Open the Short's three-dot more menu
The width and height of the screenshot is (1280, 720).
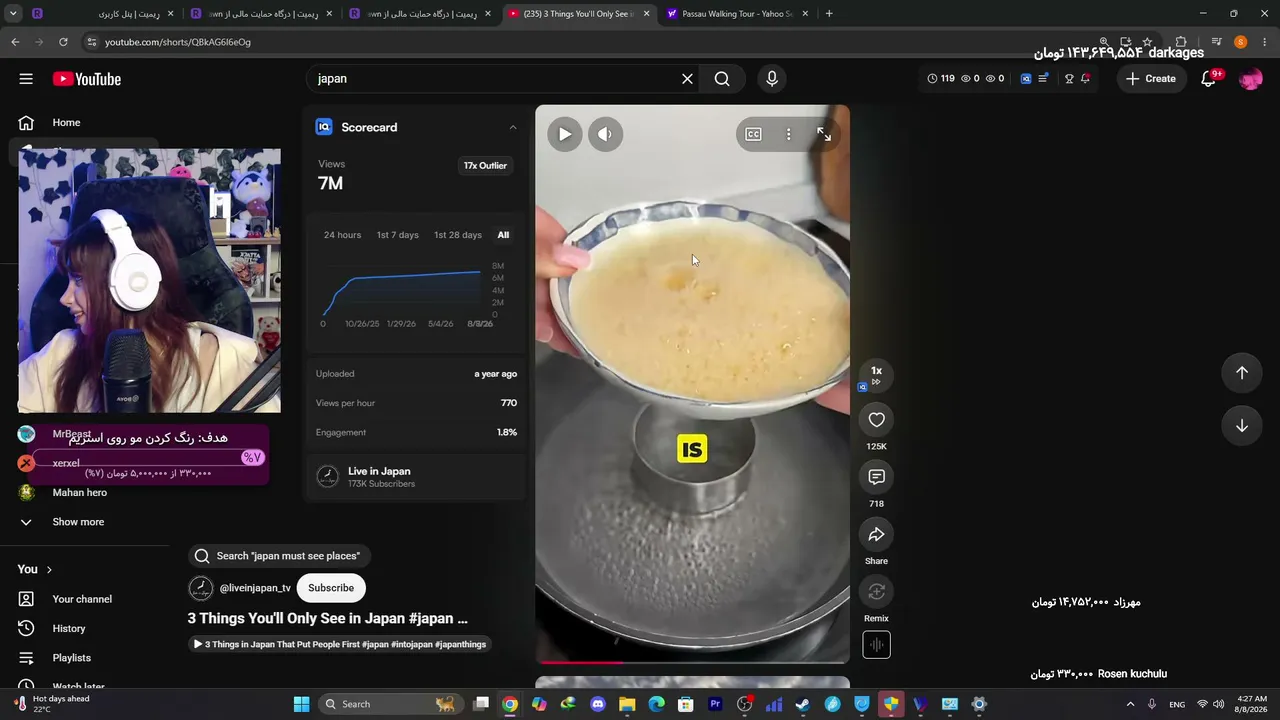point(788,134)
